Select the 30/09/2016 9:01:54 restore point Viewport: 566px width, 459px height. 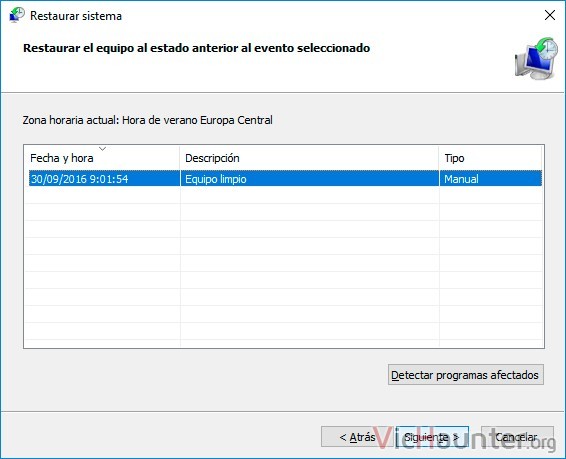(286, 179)
